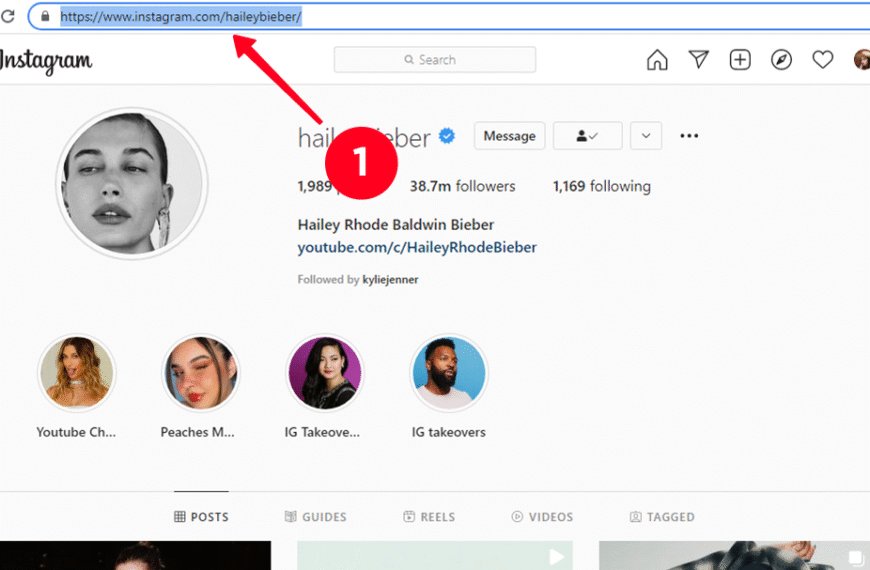Click the Instagram logo
Image resolution: width=870 pixels, height=570 pixels.
click(46, 60)
